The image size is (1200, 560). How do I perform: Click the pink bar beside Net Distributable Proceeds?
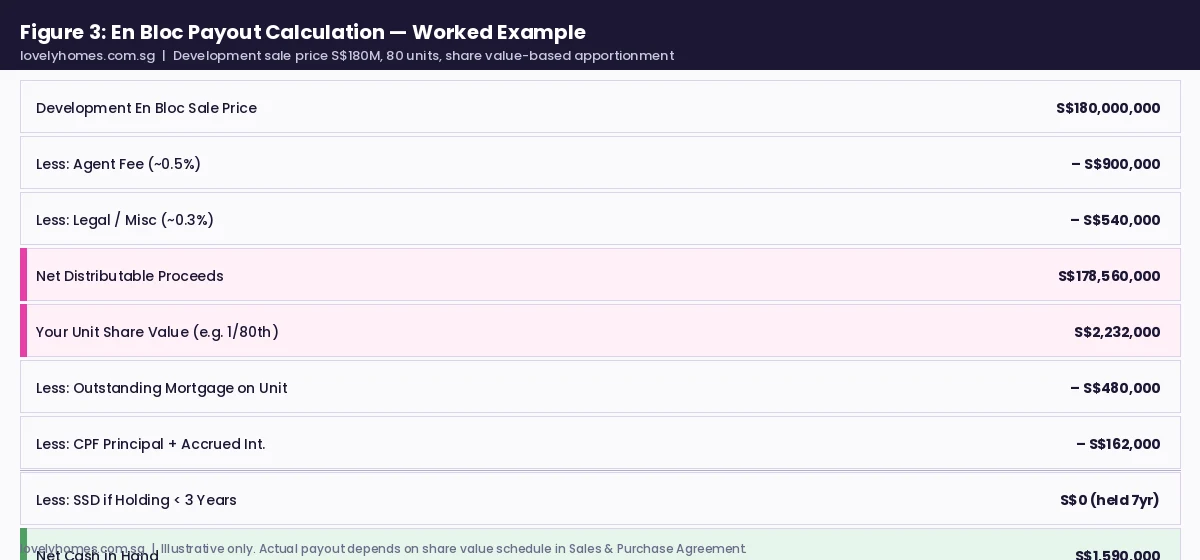(23, 275)
